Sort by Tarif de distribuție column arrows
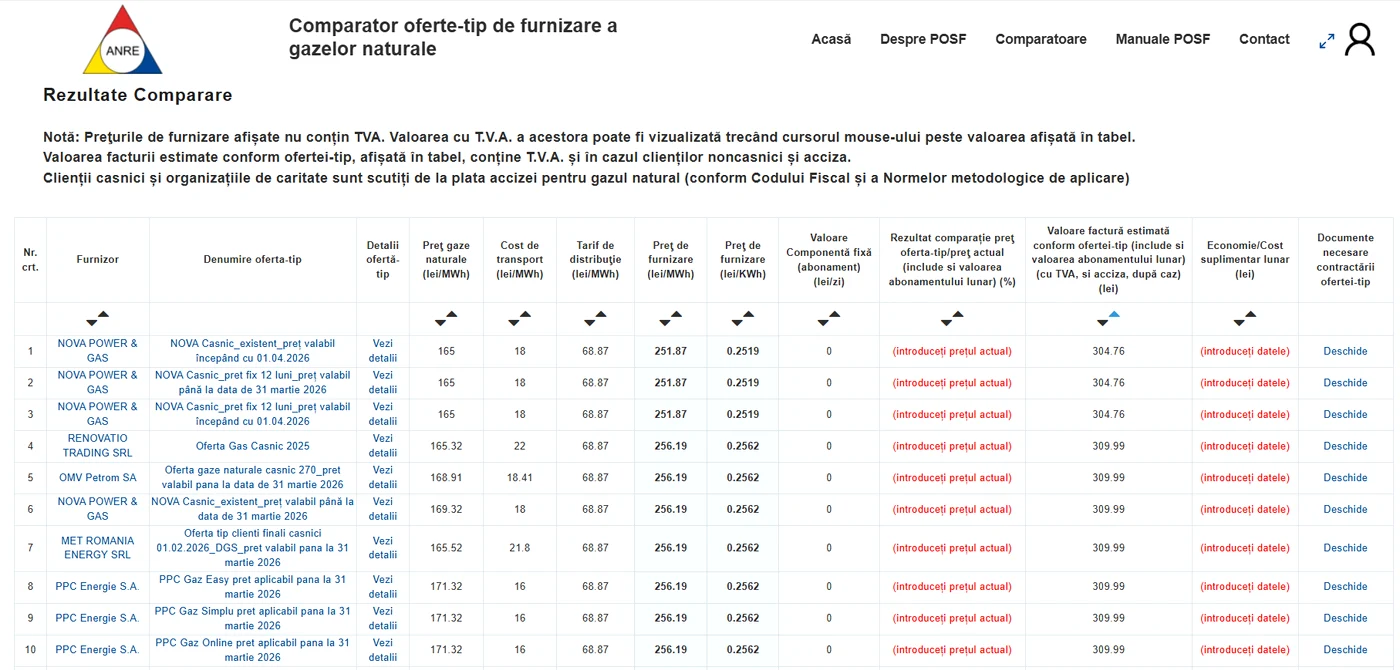 pos(595,319)
